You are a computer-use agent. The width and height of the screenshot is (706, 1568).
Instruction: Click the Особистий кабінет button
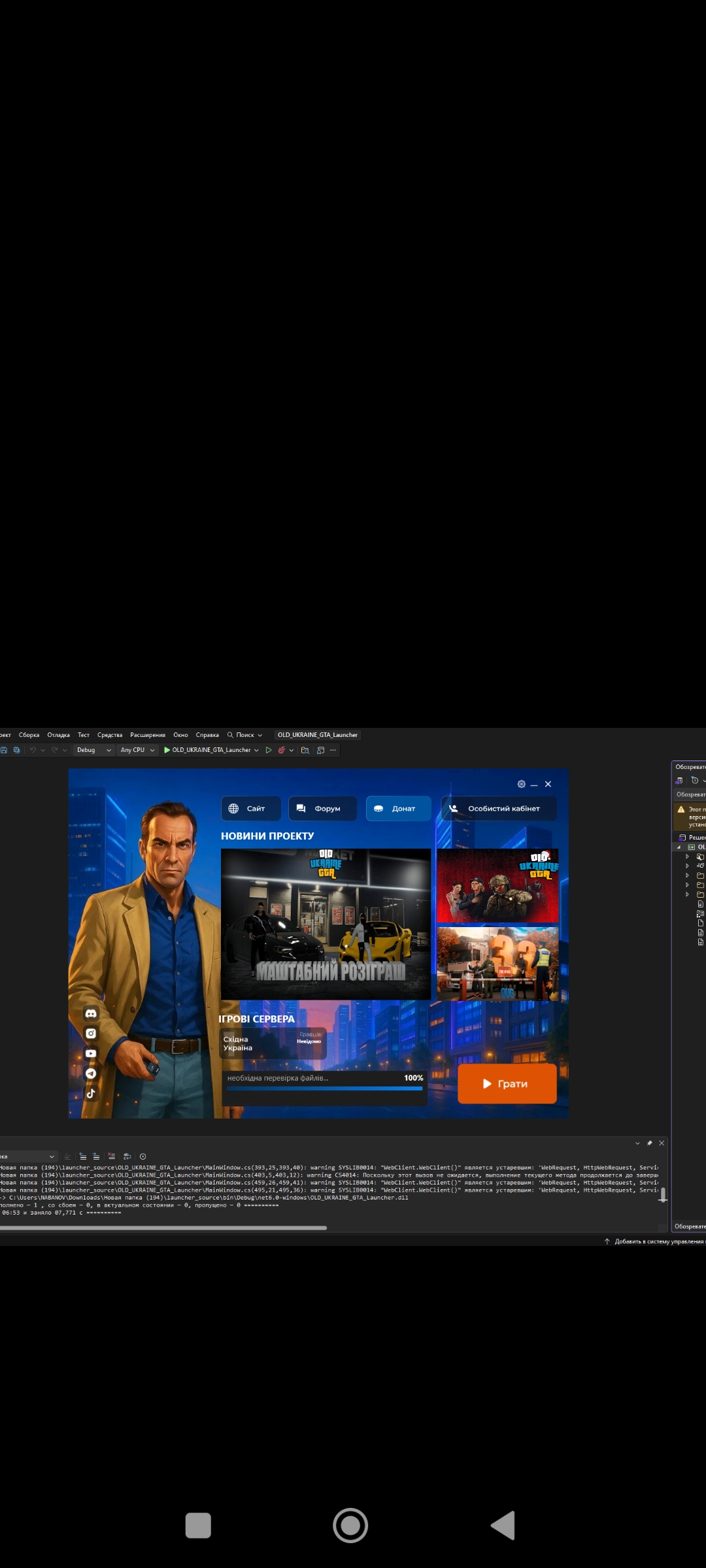[x=499, y=808]
